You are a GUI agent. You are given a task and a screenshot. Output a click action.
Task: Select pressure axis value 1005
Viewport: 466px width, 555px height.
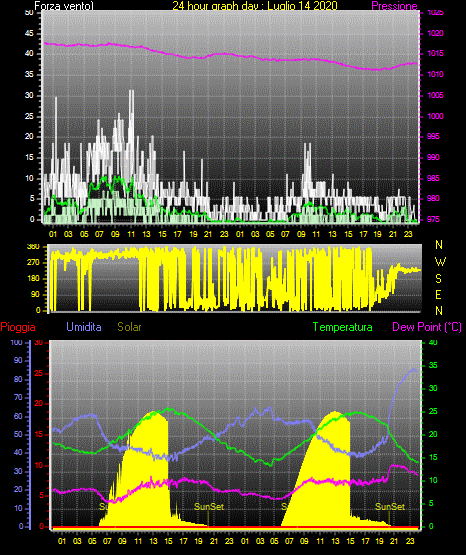[x=436, y=95]
